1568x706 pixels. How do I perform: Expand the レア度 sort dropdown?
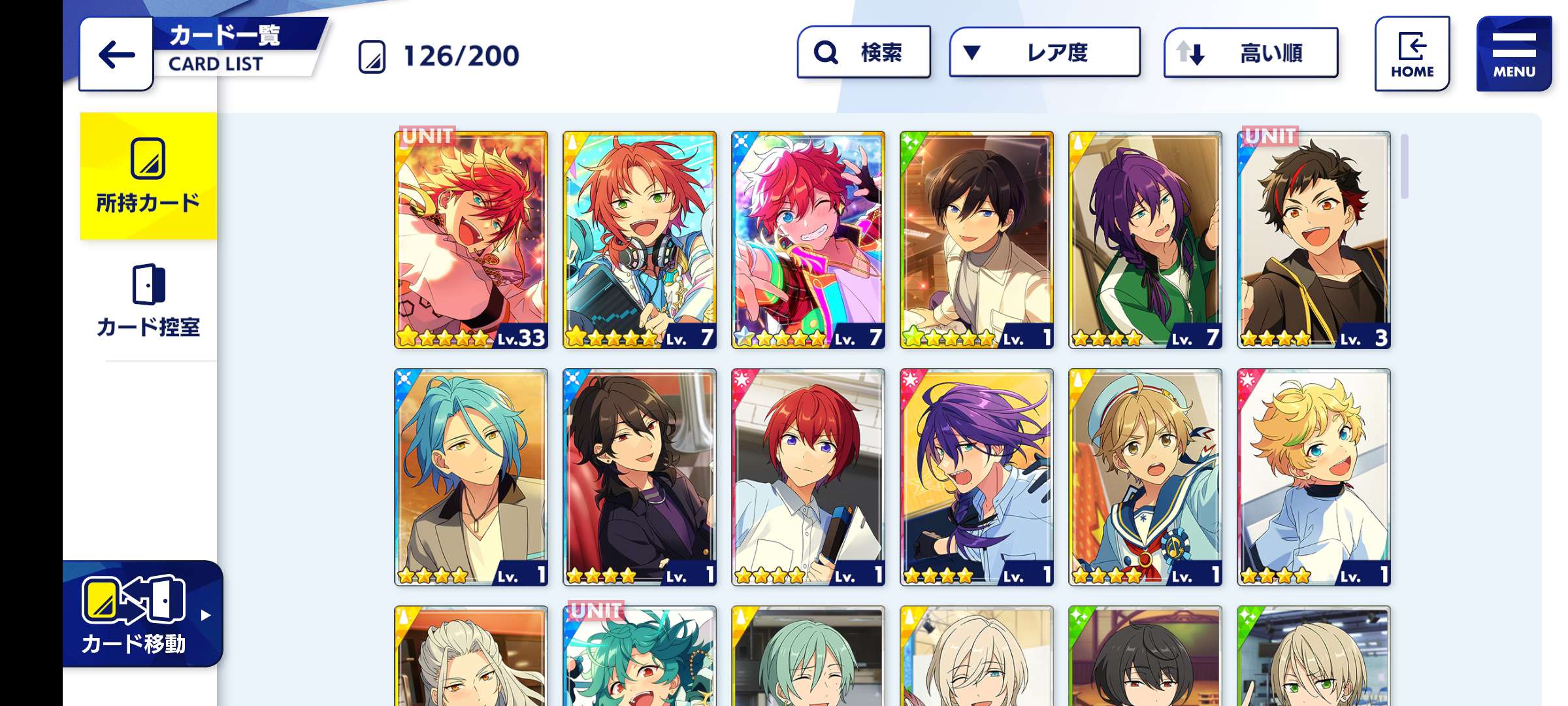pyautogui.click(x=1045, y=52)
